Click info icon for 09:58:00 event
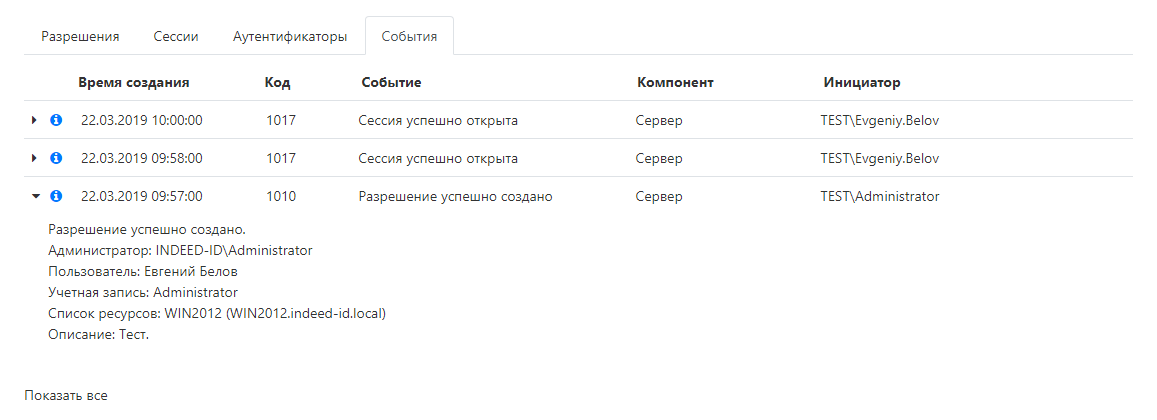Screen dimensions: 1157x420 click(56, 158)
